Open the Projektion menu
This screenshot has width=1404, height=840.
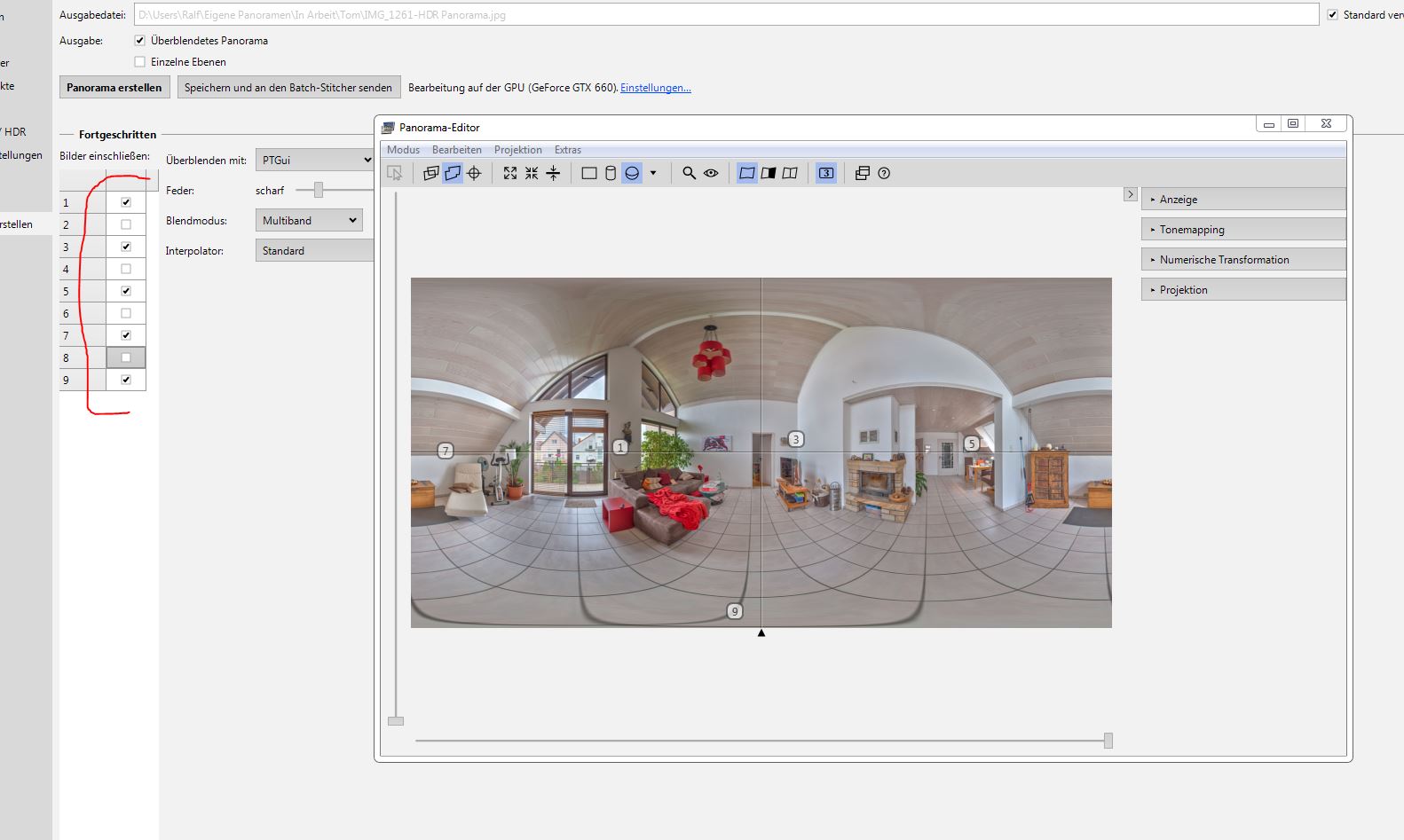(517, 150)
